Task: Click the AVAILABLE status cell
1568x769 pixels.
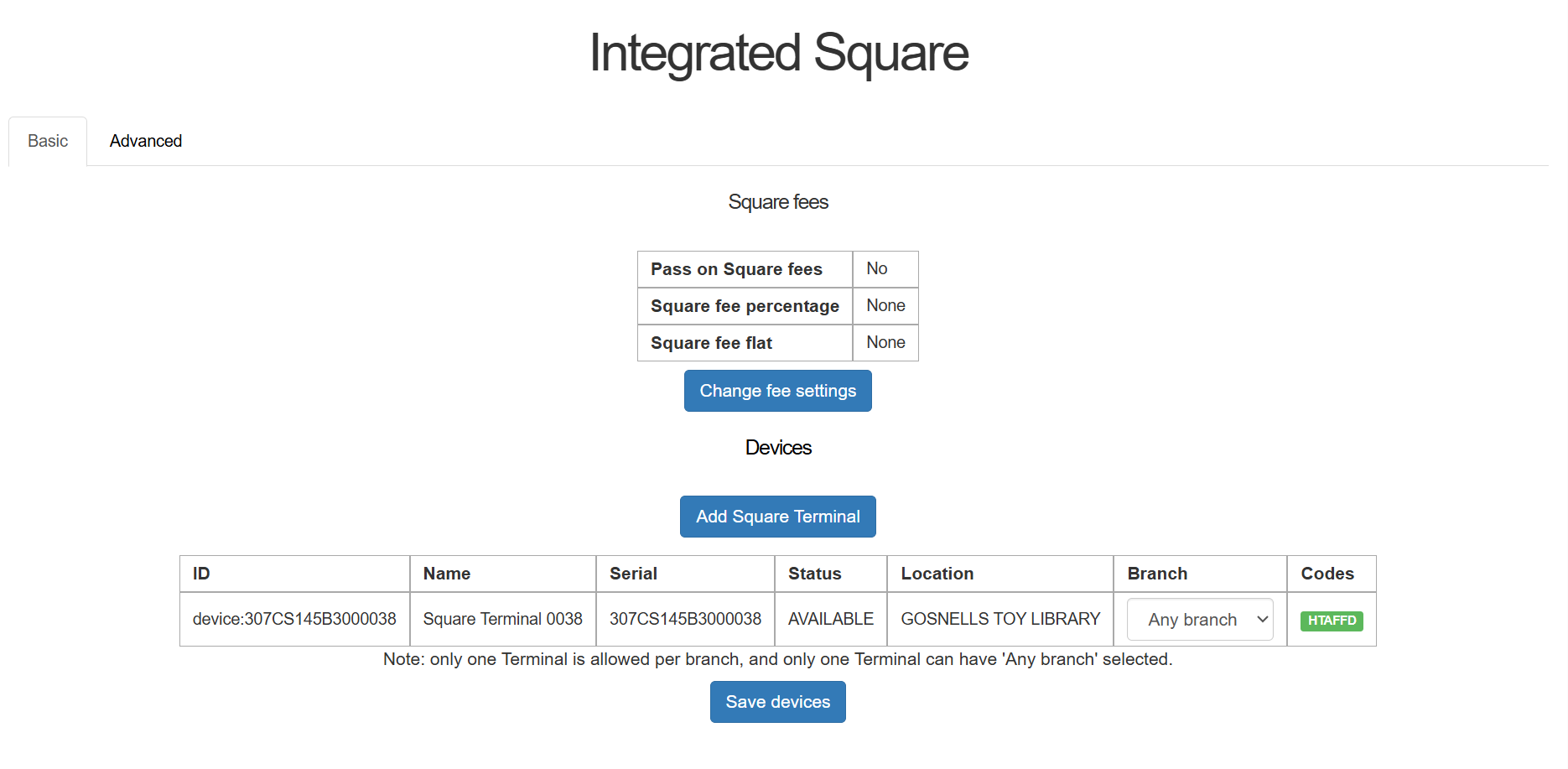Action: pos(831,619)
